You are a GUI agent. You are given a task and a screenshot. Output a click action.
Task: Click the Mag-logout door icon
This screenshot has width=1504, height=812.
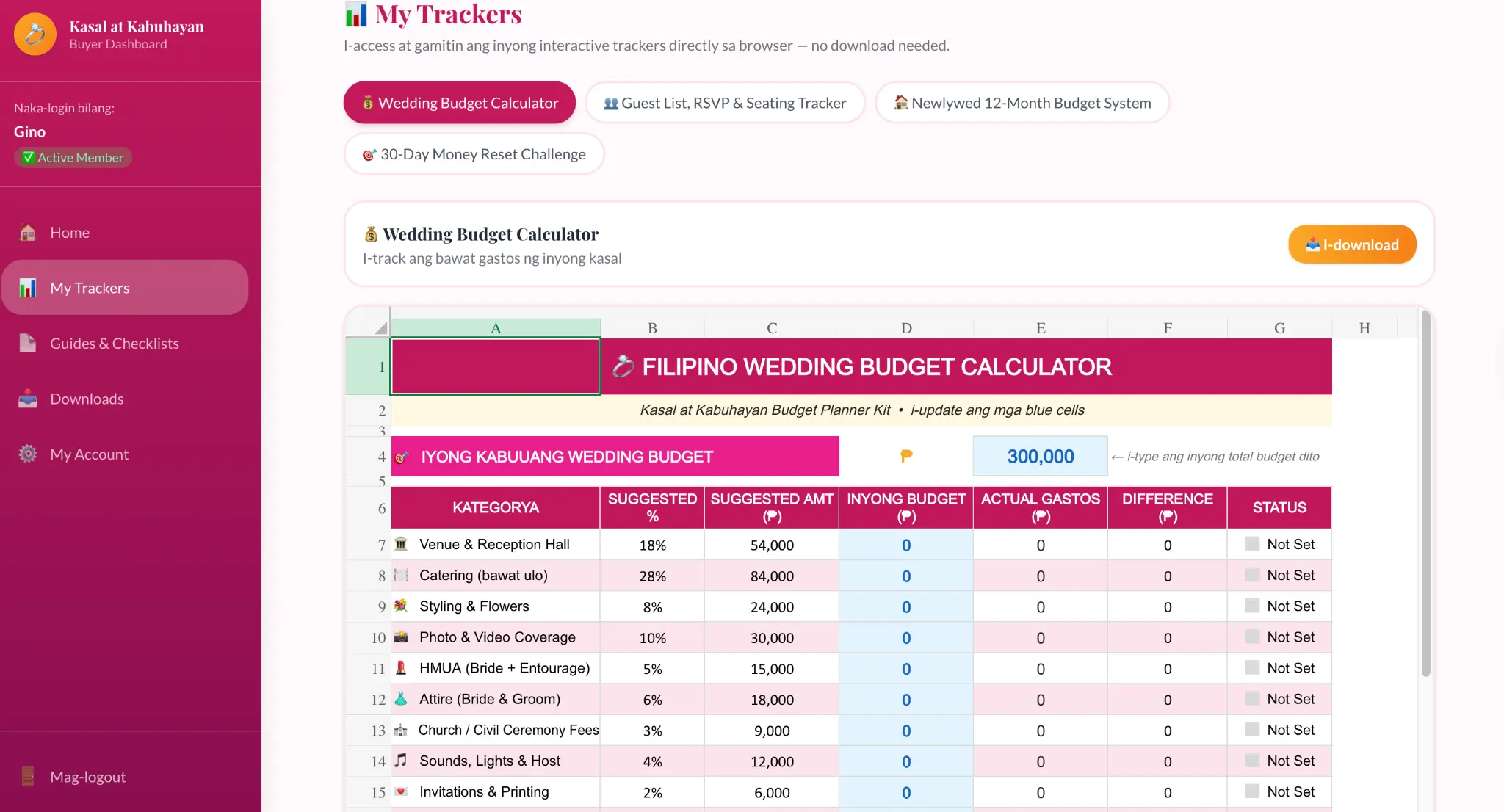tap(28, 776)
